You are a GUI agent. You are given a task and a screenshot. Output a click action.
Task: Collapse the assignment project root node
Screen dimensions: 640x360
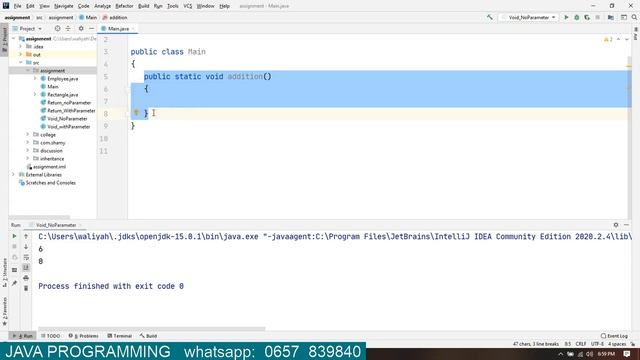pos(13,39)
